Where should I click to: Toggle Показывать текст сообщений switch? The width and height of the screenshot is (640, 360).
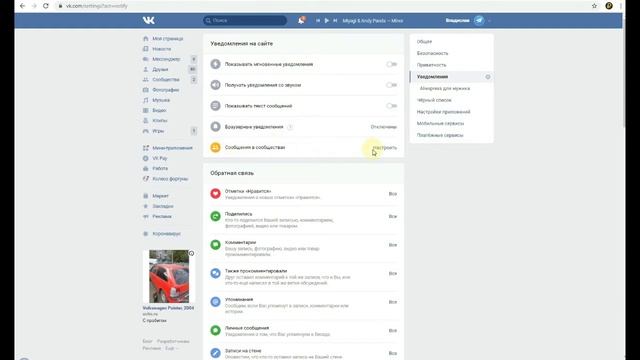point(391,106)
